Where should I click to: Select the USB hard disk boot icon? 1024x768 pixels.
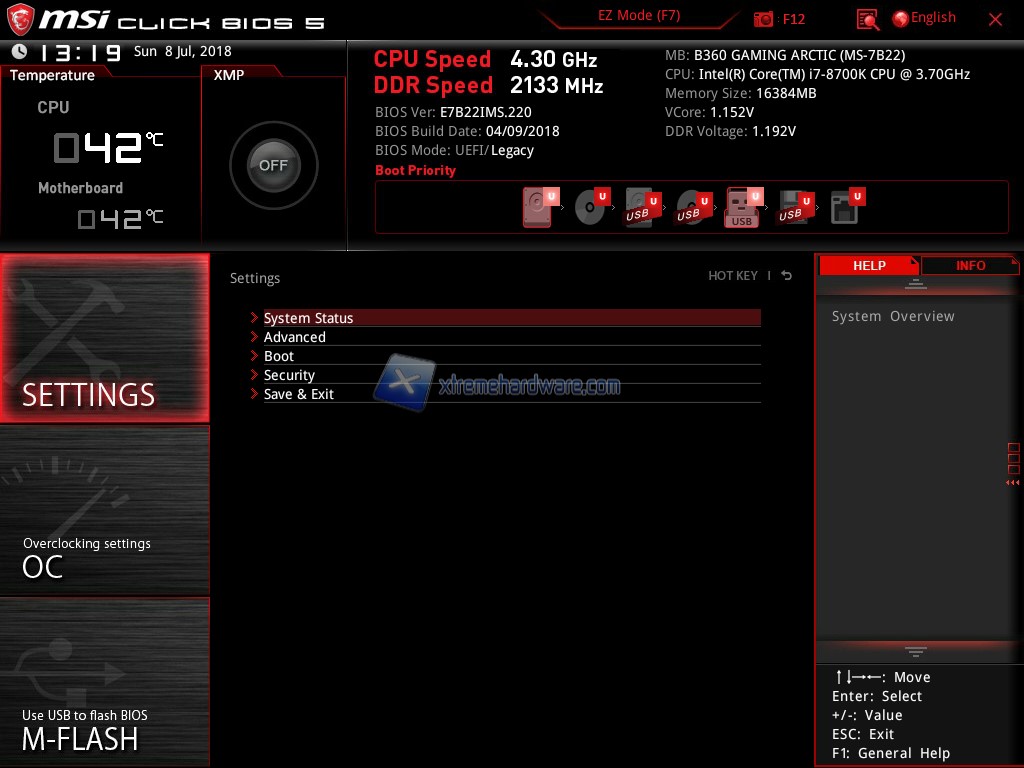pos(640,208)
